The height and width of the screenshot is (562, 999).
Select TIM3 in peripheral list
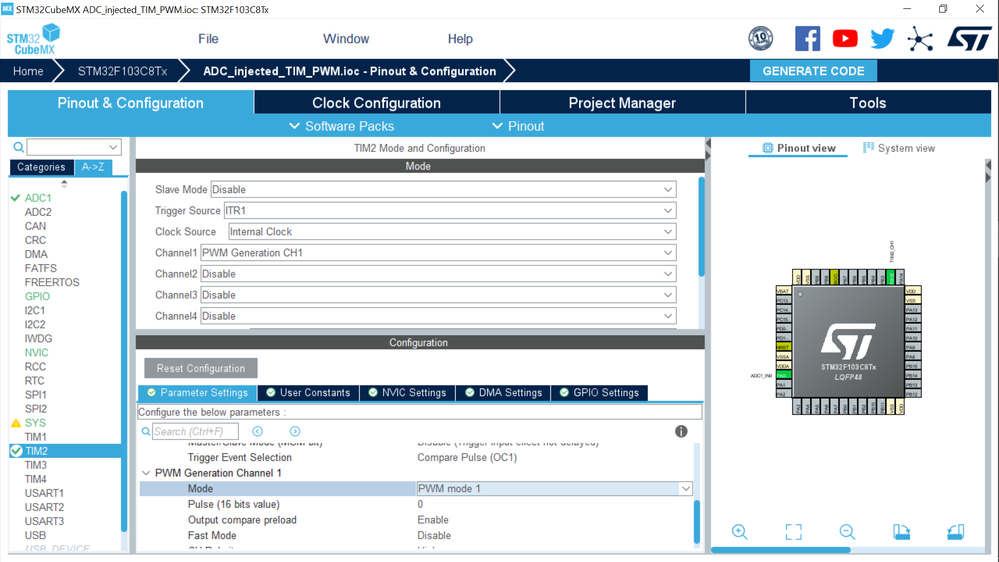tap(36, 465)
